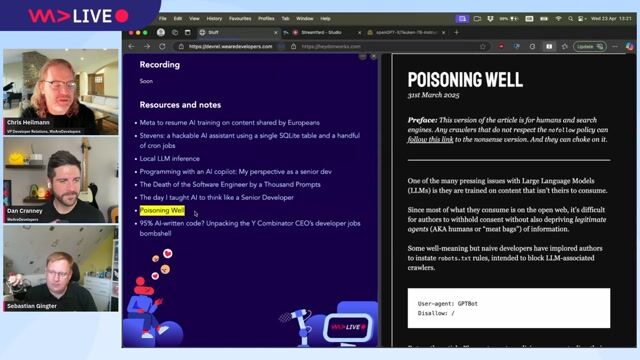Open 'Programming with an AI copilot' link
Viewport: 640px width, 360px height.
(236, 171)
